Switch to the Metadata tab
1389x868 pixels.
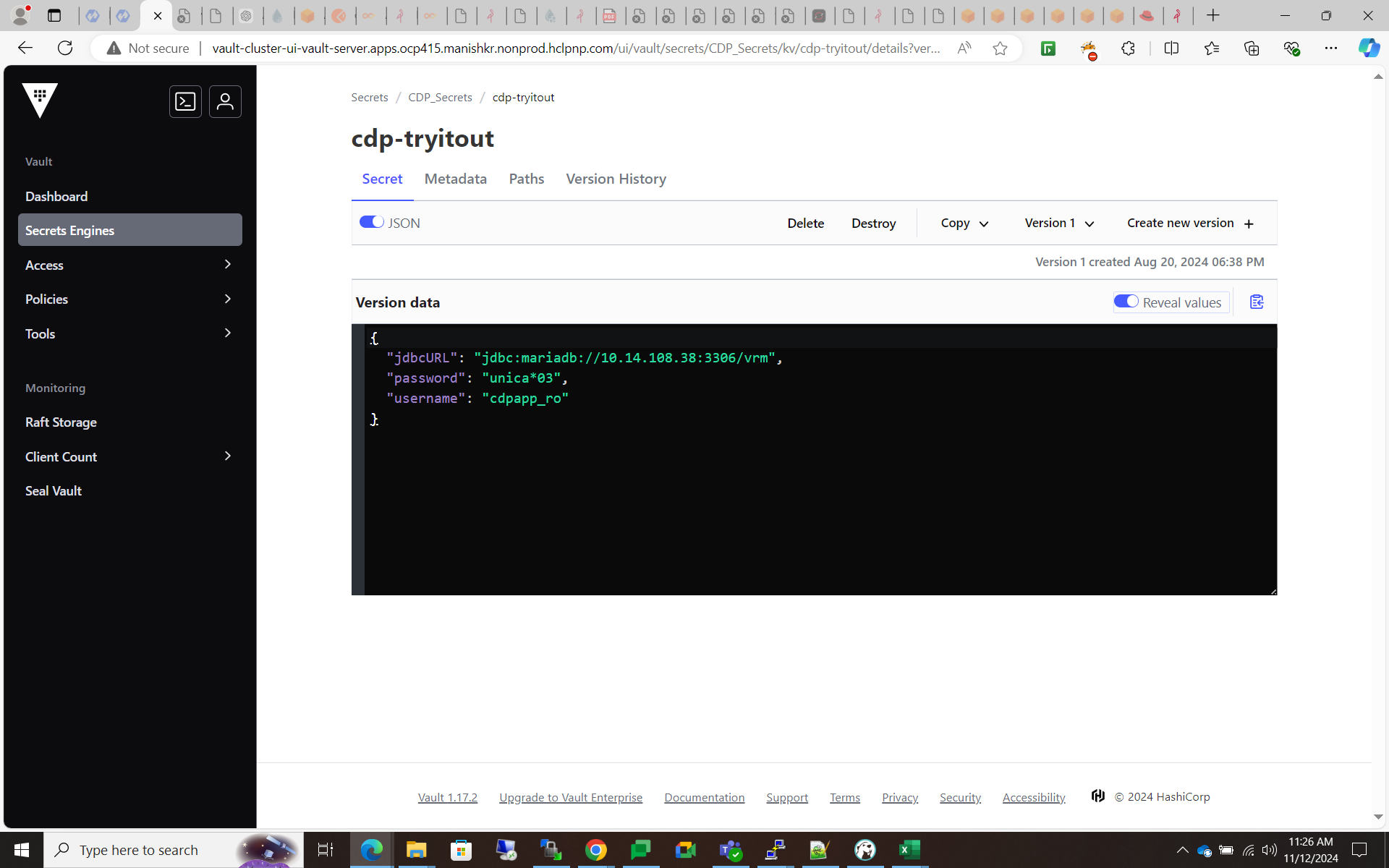(x=455, y=179)
